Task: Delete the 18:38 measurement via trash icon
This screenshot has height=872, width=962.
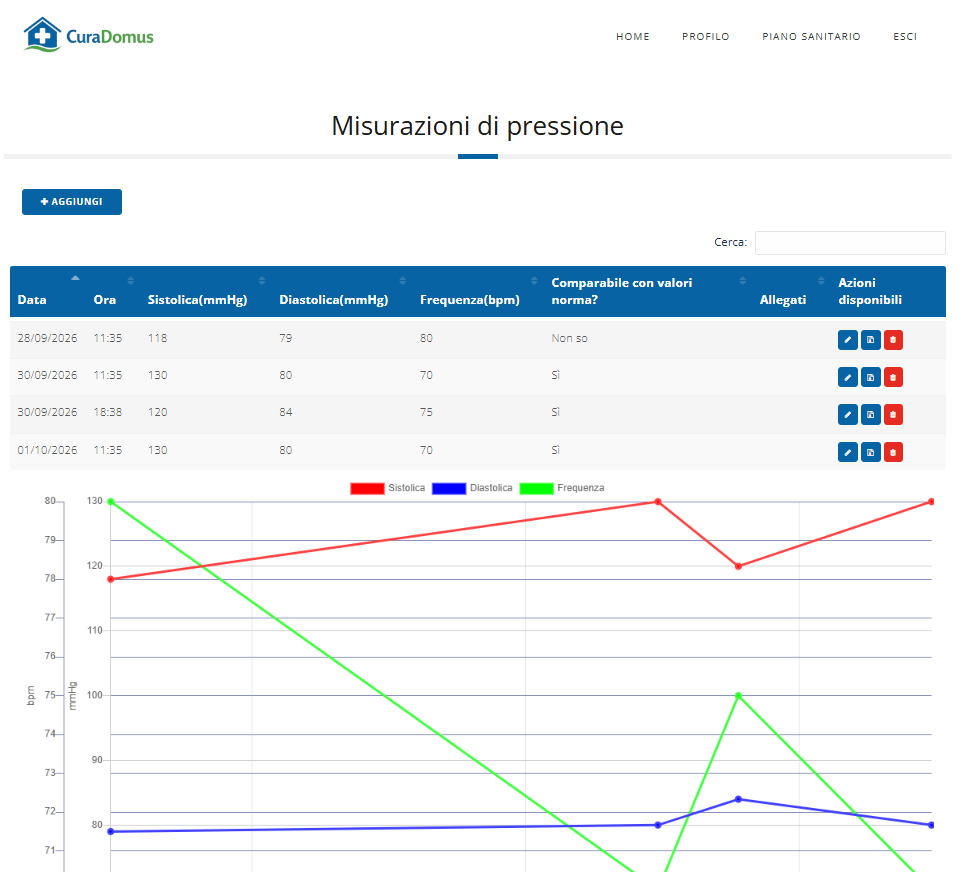Action: (x=893, y=415)
